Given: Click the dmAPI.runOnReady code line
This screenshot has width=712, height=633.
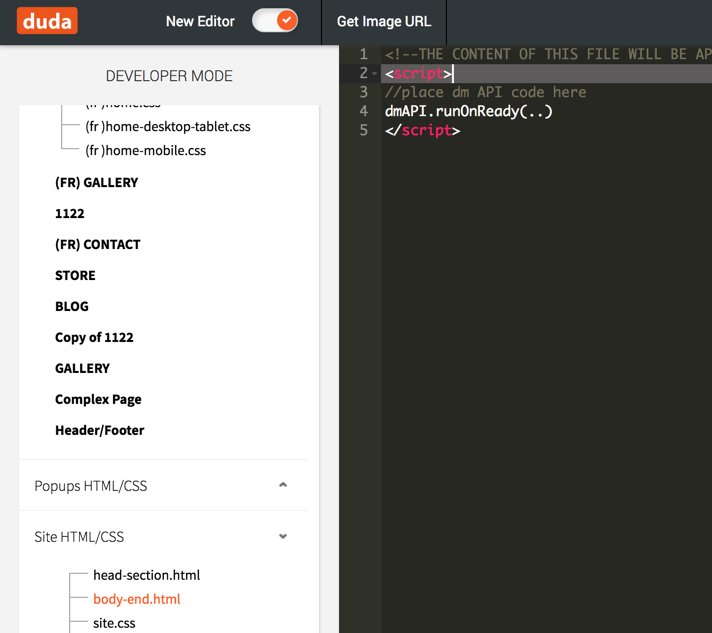Looking at the screenshot, I should click(469, 111).
